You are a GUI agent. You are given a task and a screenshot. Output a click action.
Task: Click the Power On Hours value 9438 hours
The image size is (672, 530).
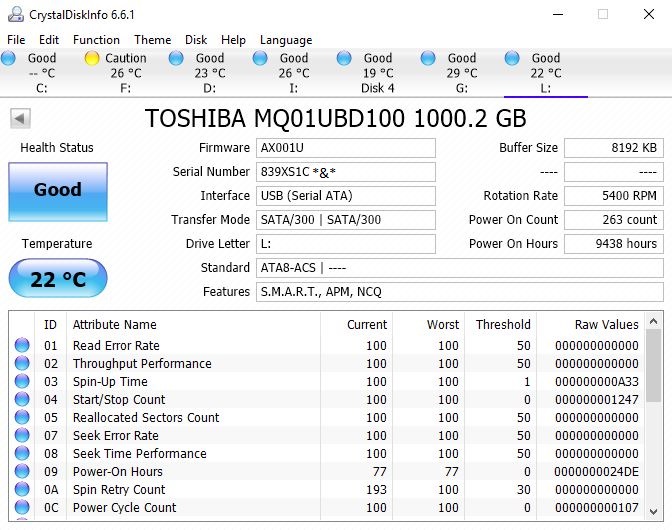(614, 244)
